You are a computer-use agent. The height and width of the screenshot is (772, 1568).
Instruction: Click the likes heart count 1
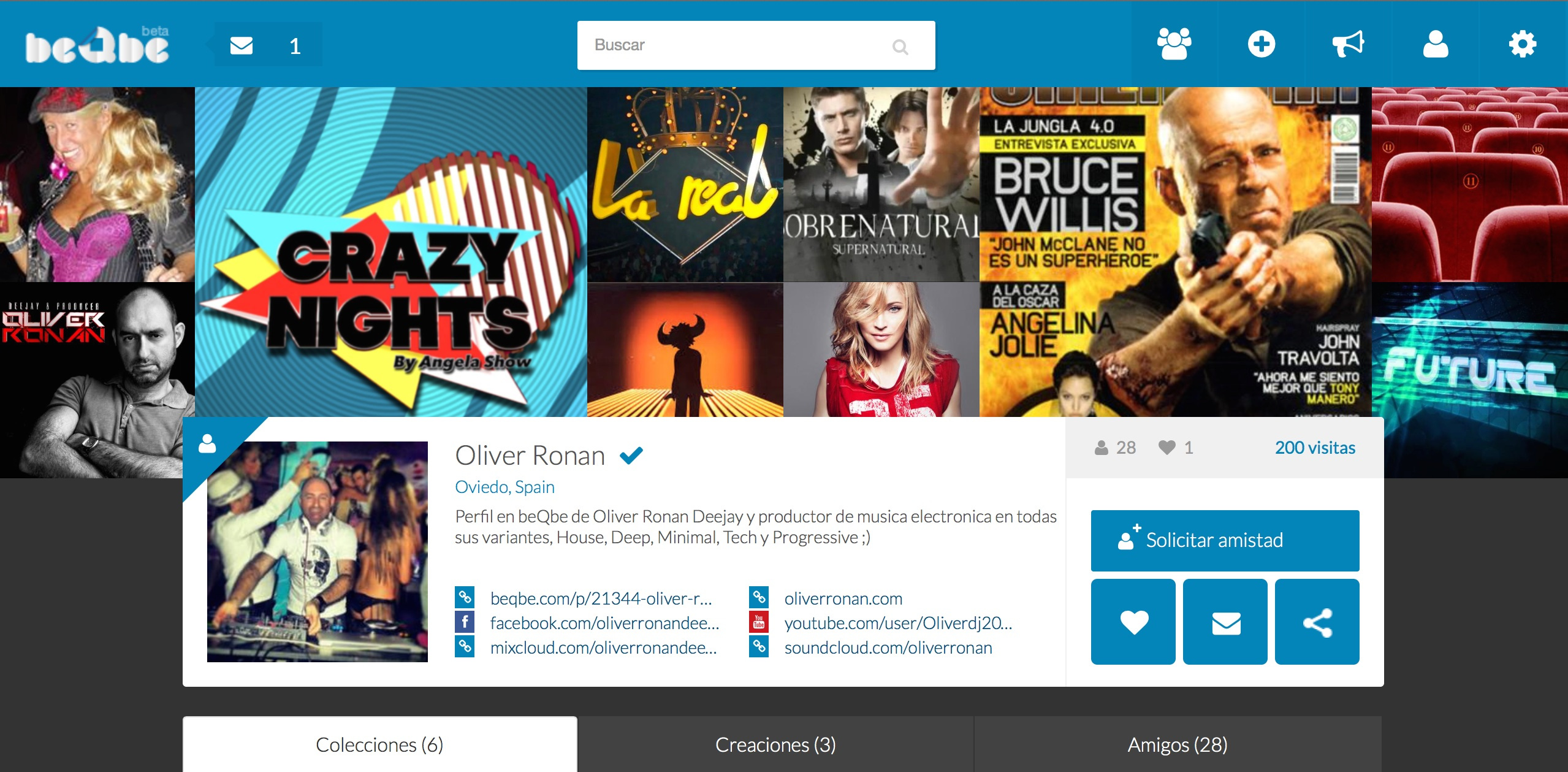(x=1176, y=448)
